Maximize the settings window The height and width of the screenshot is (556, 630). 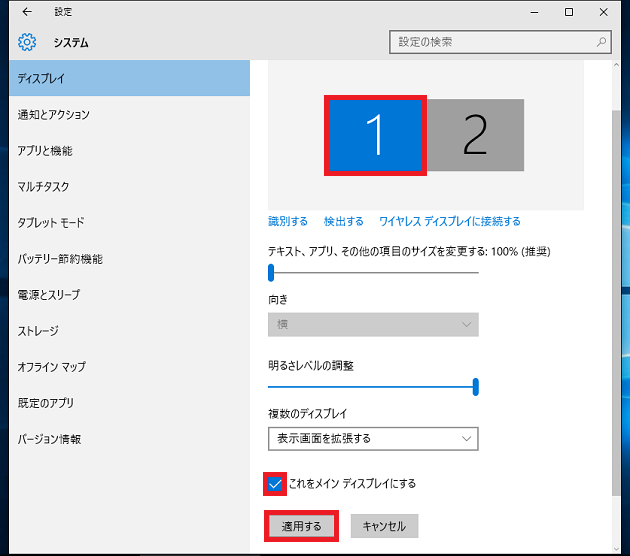[569, 12]
